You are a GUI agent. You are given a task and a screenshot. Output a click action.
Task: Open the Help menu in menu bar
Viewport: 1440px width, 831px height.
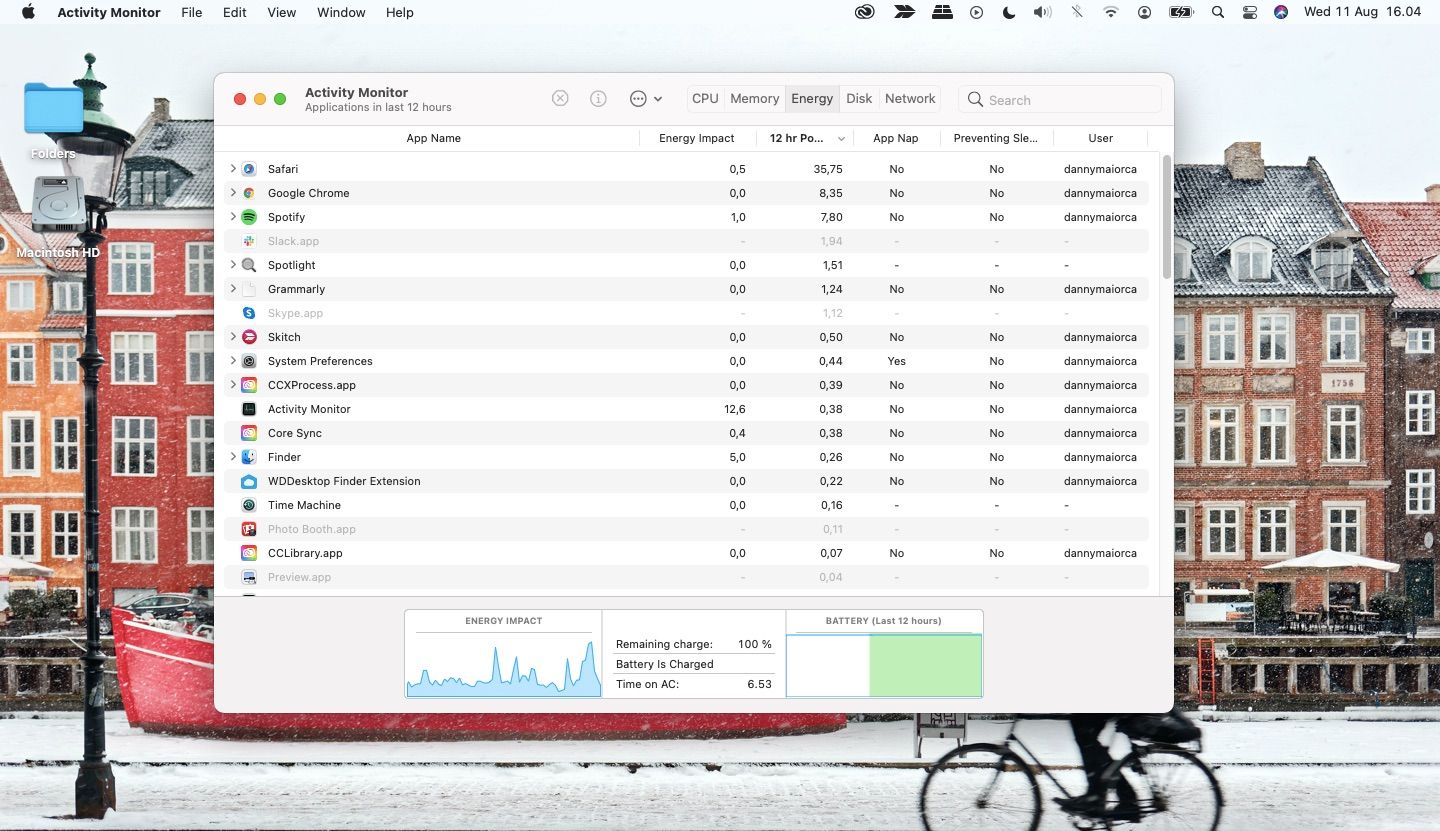pyautogui.click(x=399, y=12)
